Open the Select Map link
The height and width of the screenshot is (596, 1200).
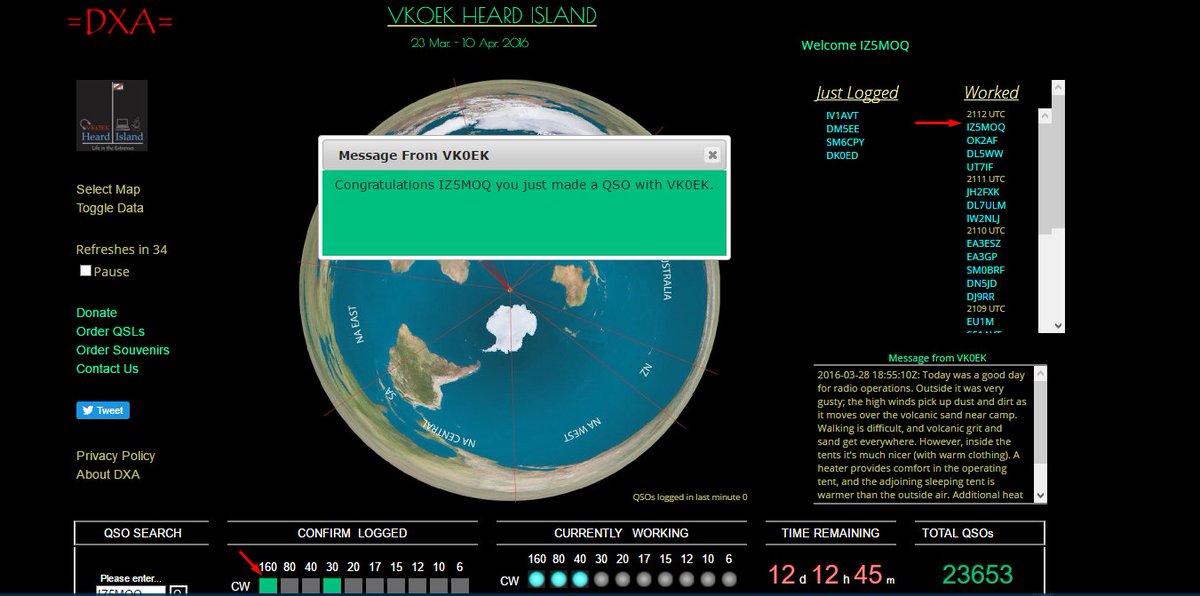[x=108, y=189]
